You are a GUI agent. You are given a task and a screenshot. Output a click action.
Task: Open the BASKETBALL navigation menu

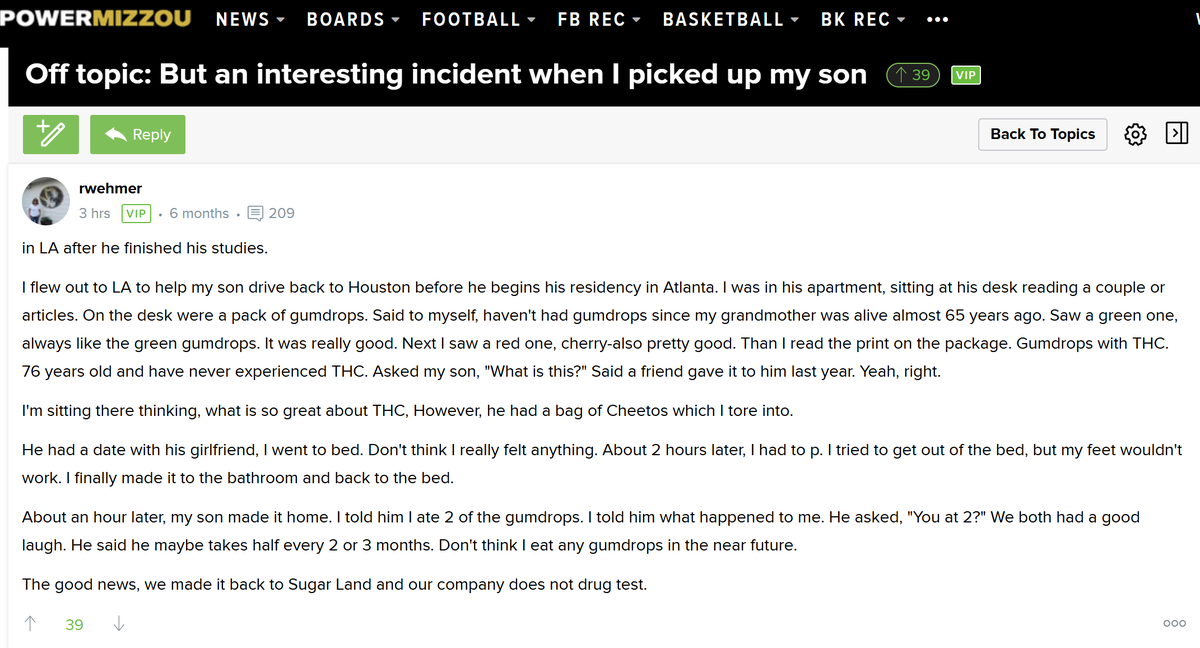[731, 20]
